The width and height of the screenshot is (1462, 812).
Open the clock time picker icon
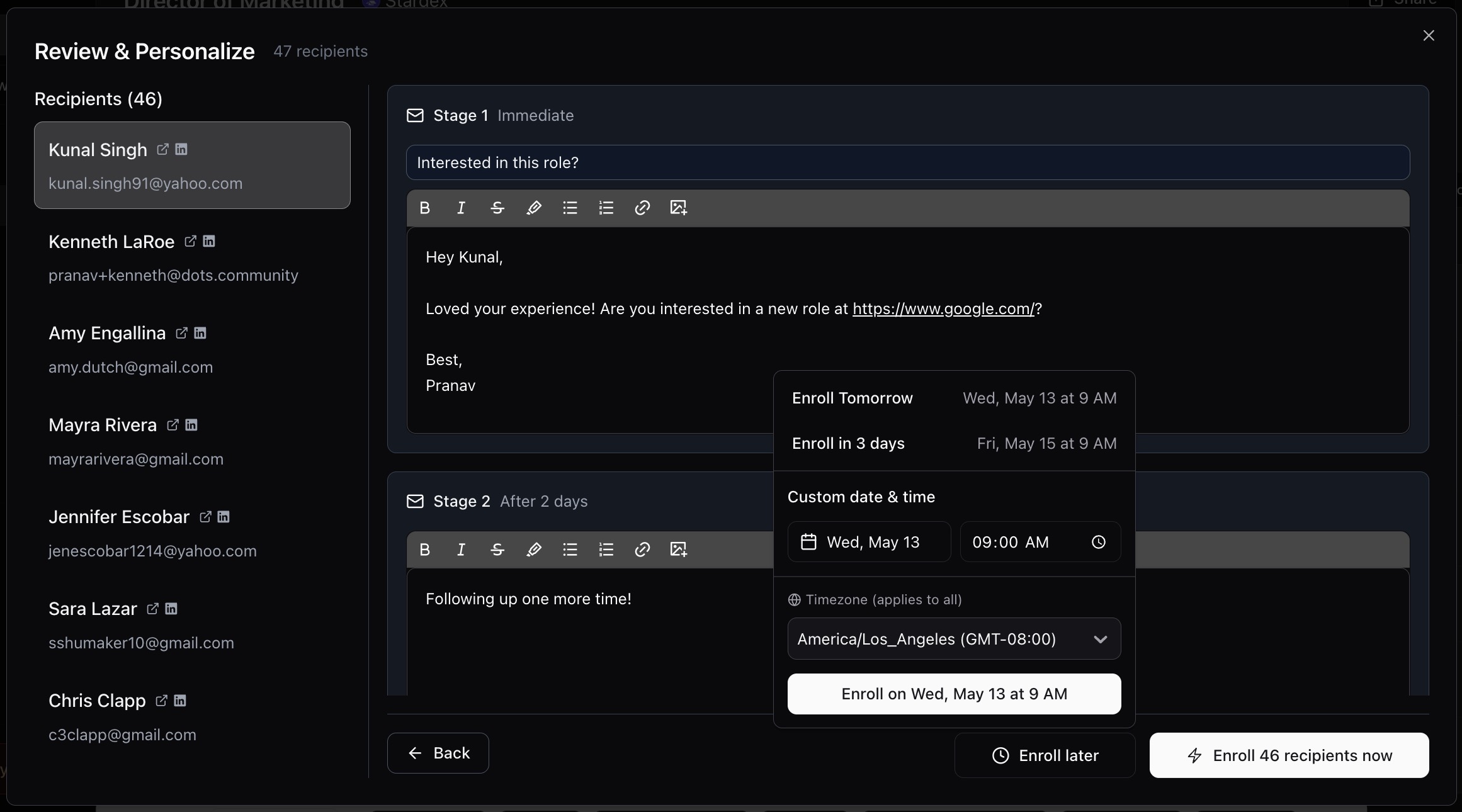pos(1099,542)
